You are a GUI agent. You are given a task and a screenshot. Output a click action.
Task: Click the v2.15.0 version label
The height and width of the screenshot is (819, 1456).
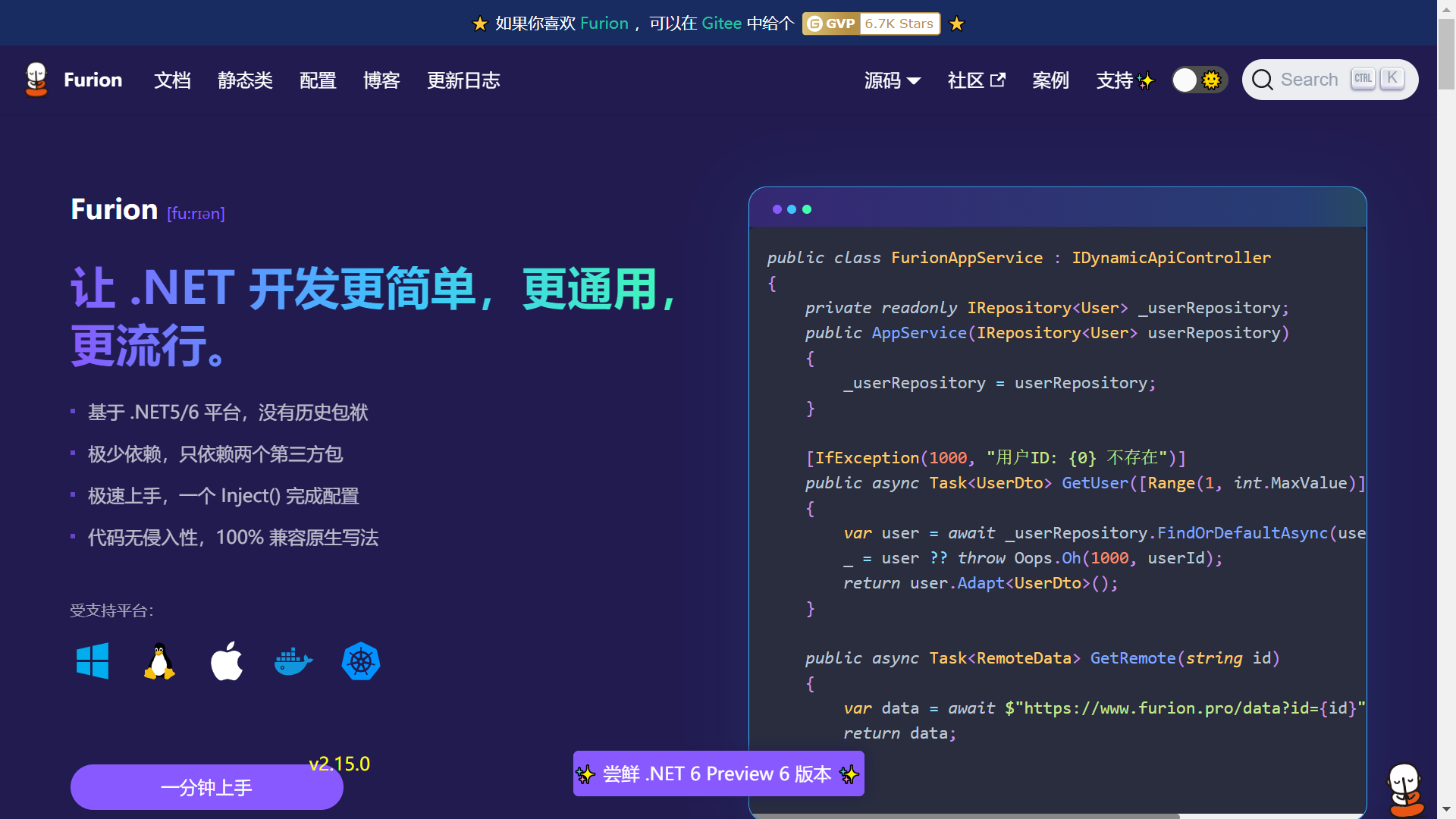click(339, 764)
